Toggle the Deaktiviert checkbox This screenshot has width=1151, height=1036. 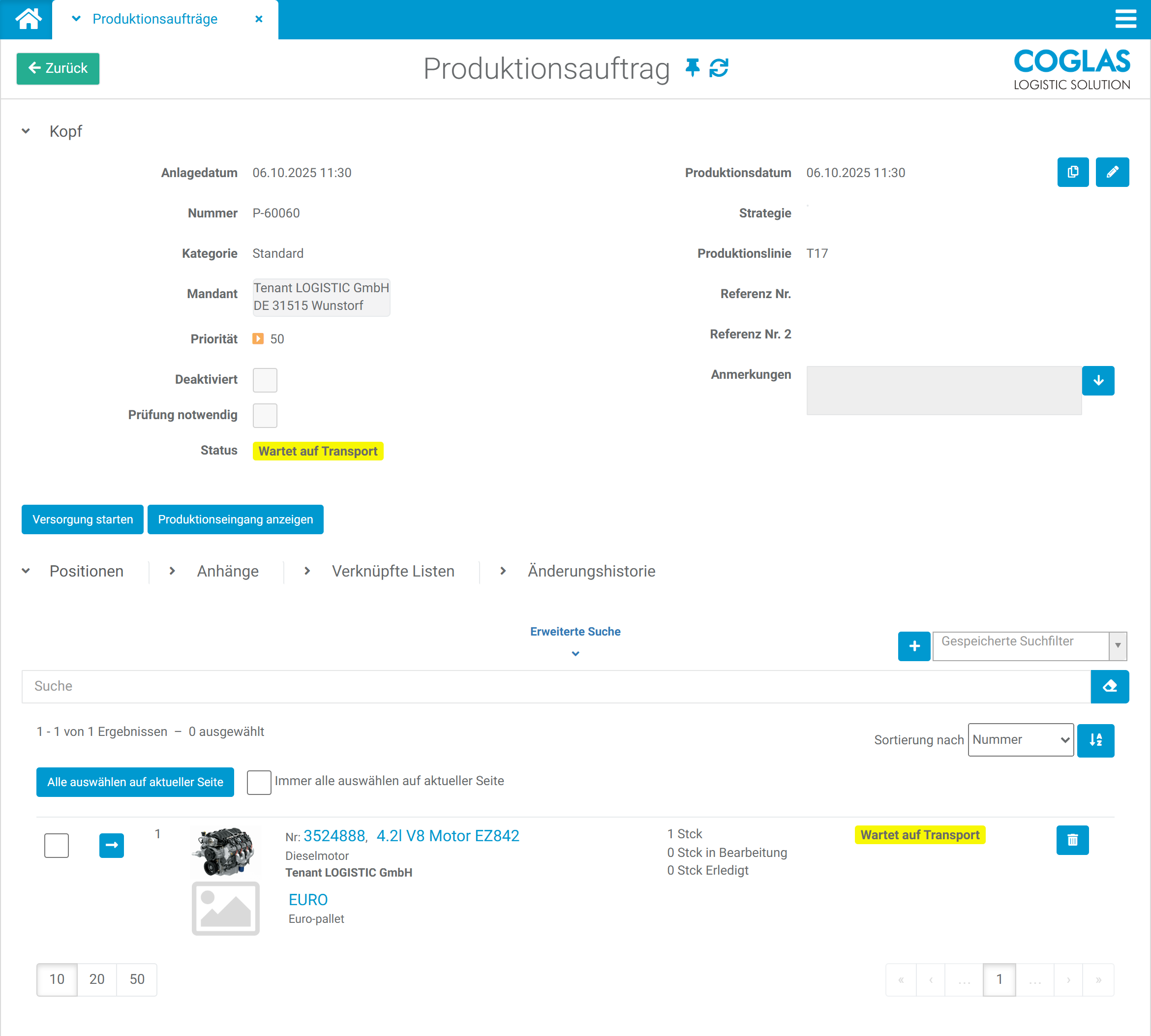(265, 380)
